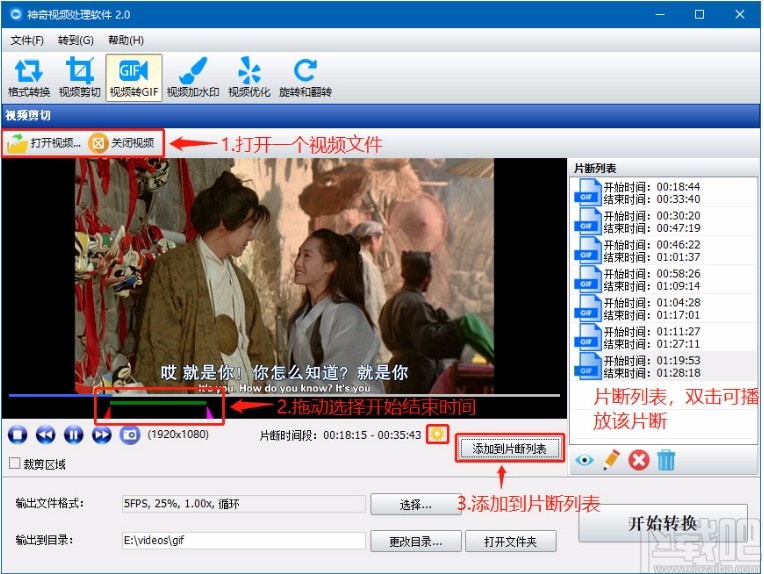
Task: Click the GIF file icon of segment 01:11:27
Action: pyautogui.click(x=588, y=337)
